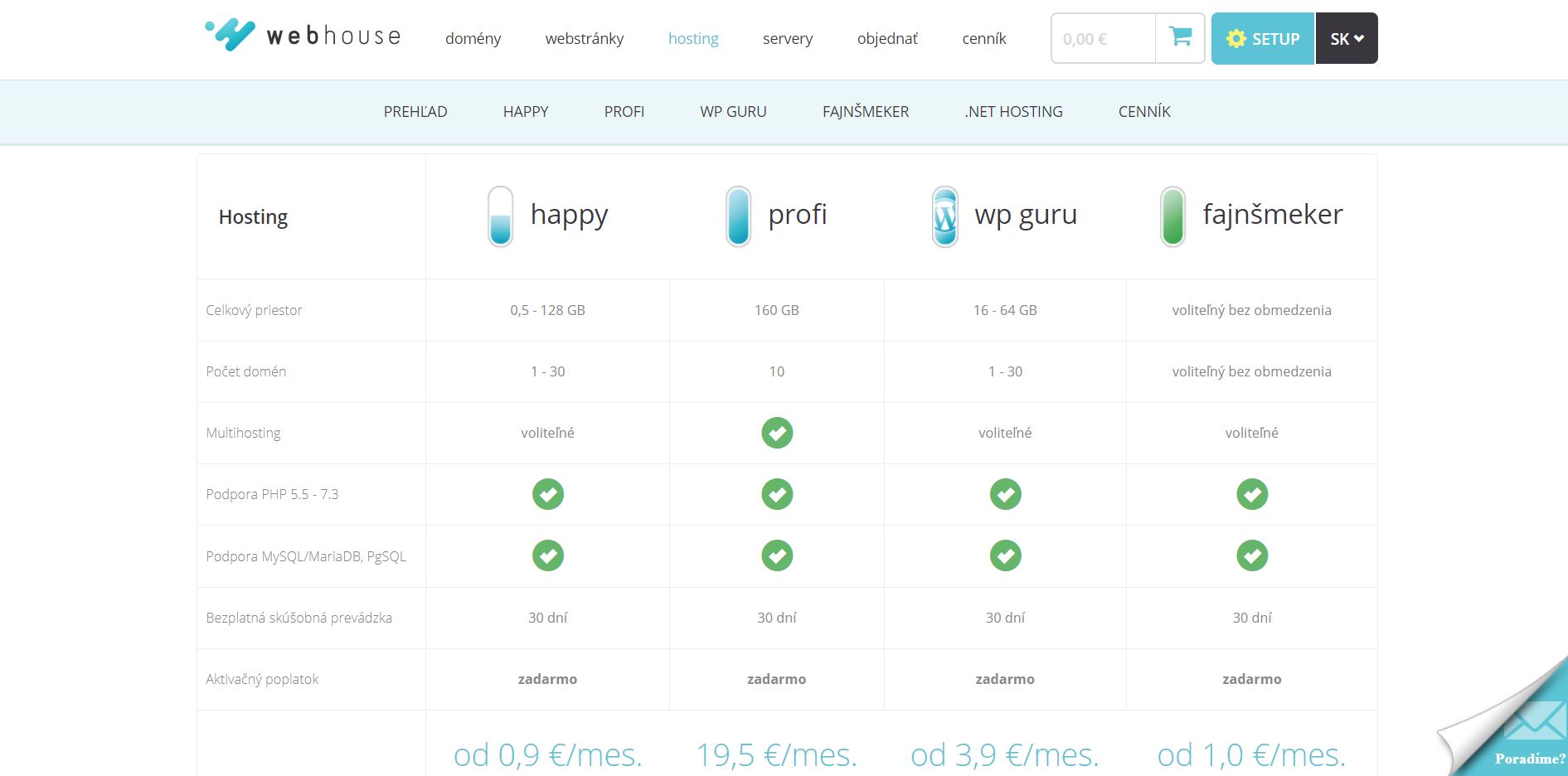Click the fajnšmeker plan heading
Screen dimensions: 1568x776
coord(1273,215)
